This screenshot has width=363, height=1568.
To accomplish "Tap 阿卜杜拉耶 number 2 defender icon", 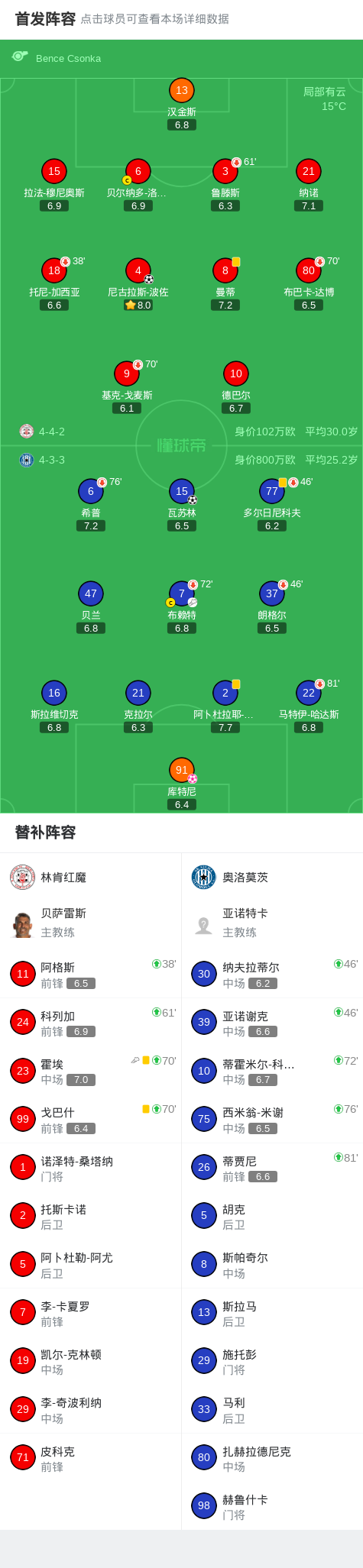I will point(225,693).
